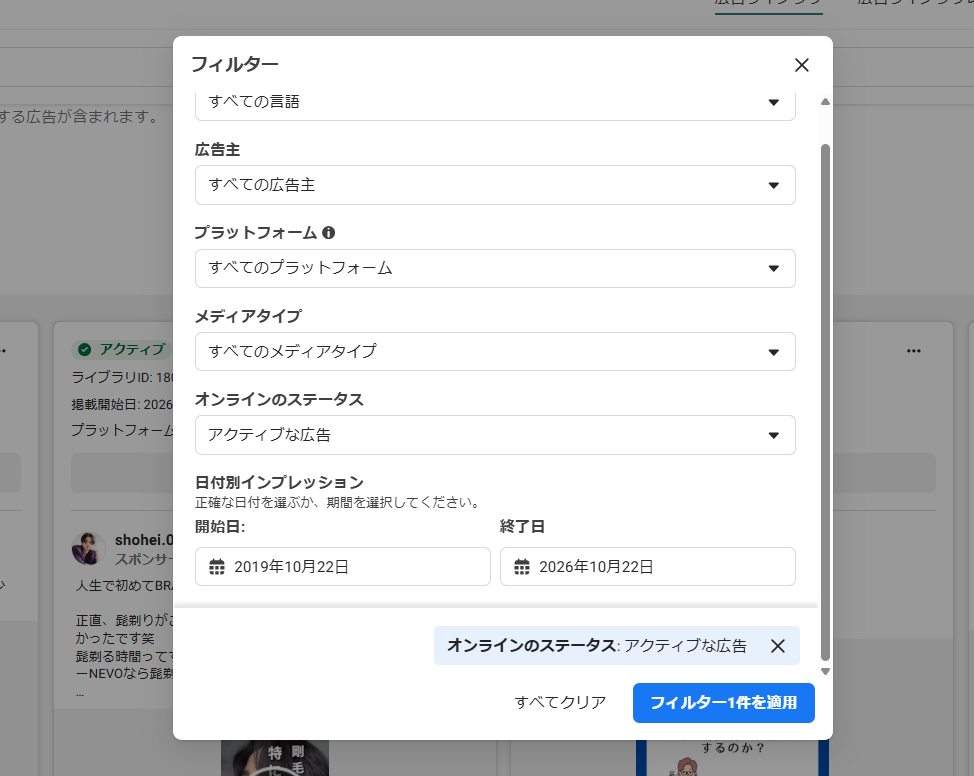This screenshot has height=776, width=974.
Task: Click the shohei advertiser name behind dialog
Action: [143, 540]
